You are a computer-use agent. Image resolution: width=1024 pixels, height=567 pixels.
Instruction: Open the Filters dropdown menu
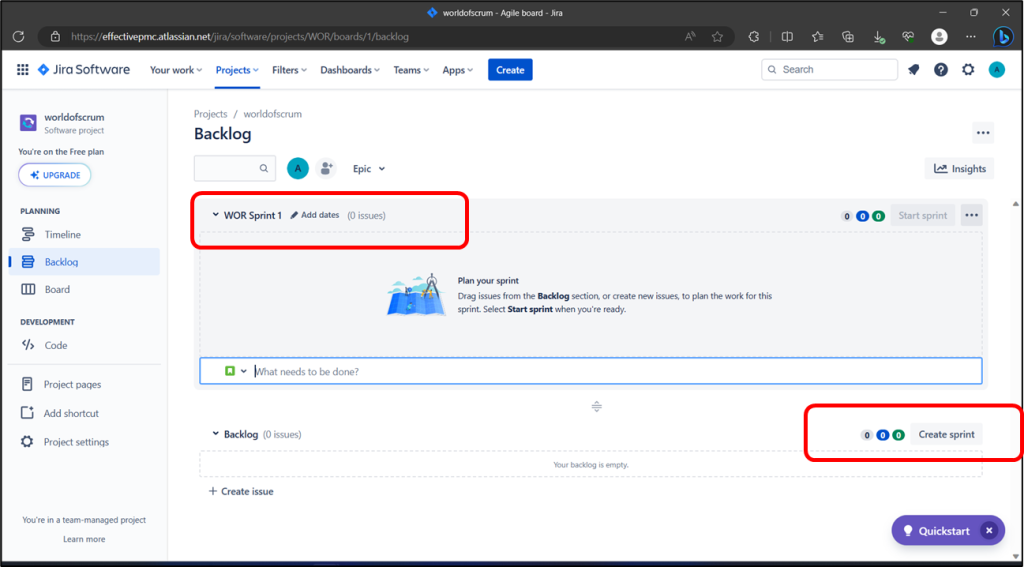tap(289, 70)
